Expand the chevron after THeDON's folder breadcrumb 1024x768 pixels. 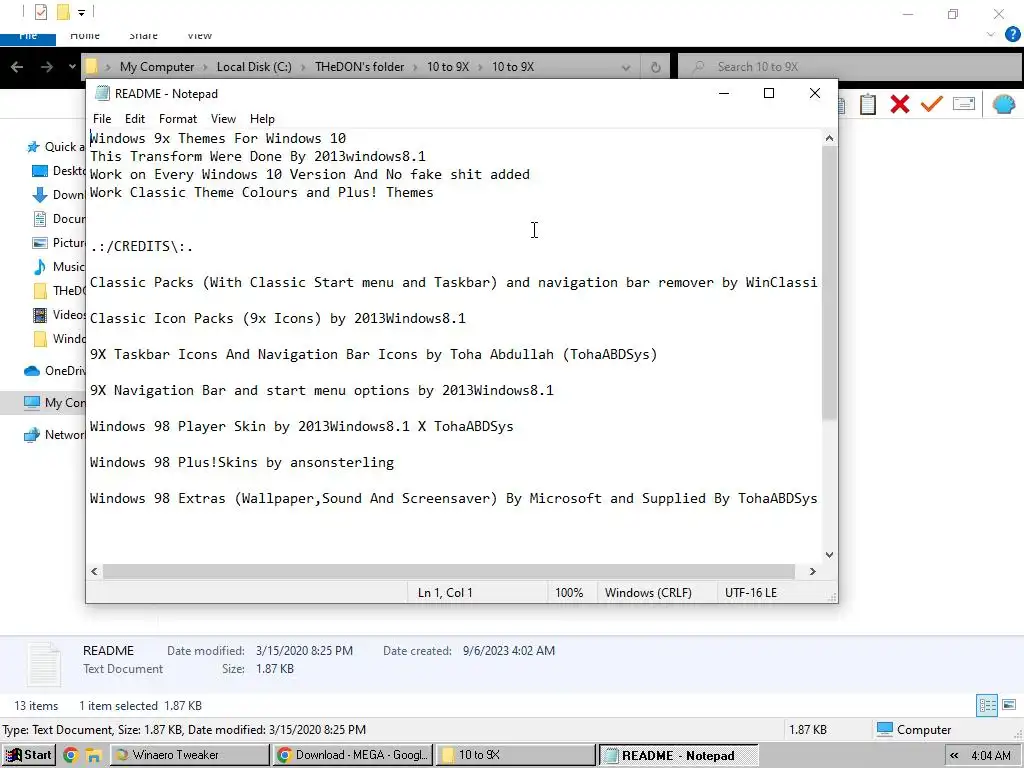[x=415, y=67]
